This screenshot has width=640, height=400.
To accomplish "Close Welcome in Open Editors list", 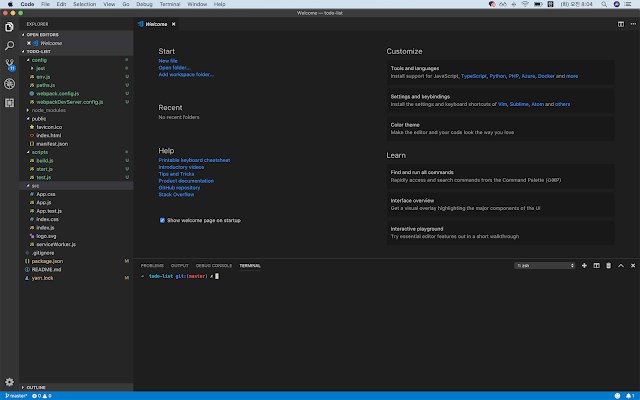I will pos(29,43).
